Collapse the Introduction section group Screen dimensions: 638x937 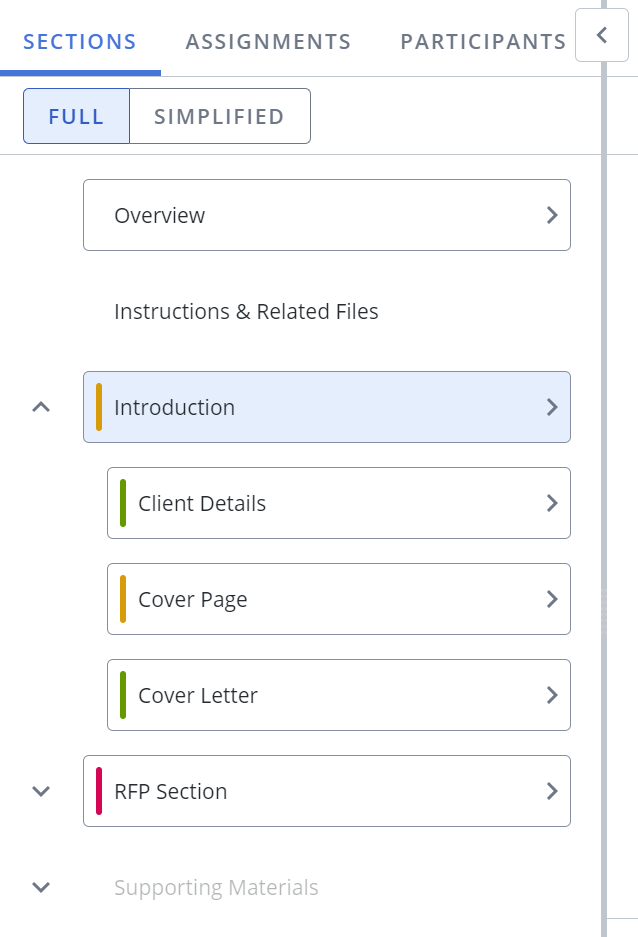click(x=41, y=407)
